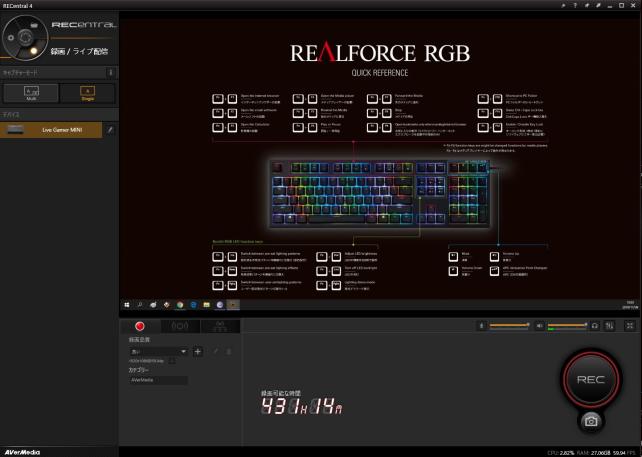Show quality profile details info icon
The width and height of the screenshot is (642, 457).
[x=172, y=361]
